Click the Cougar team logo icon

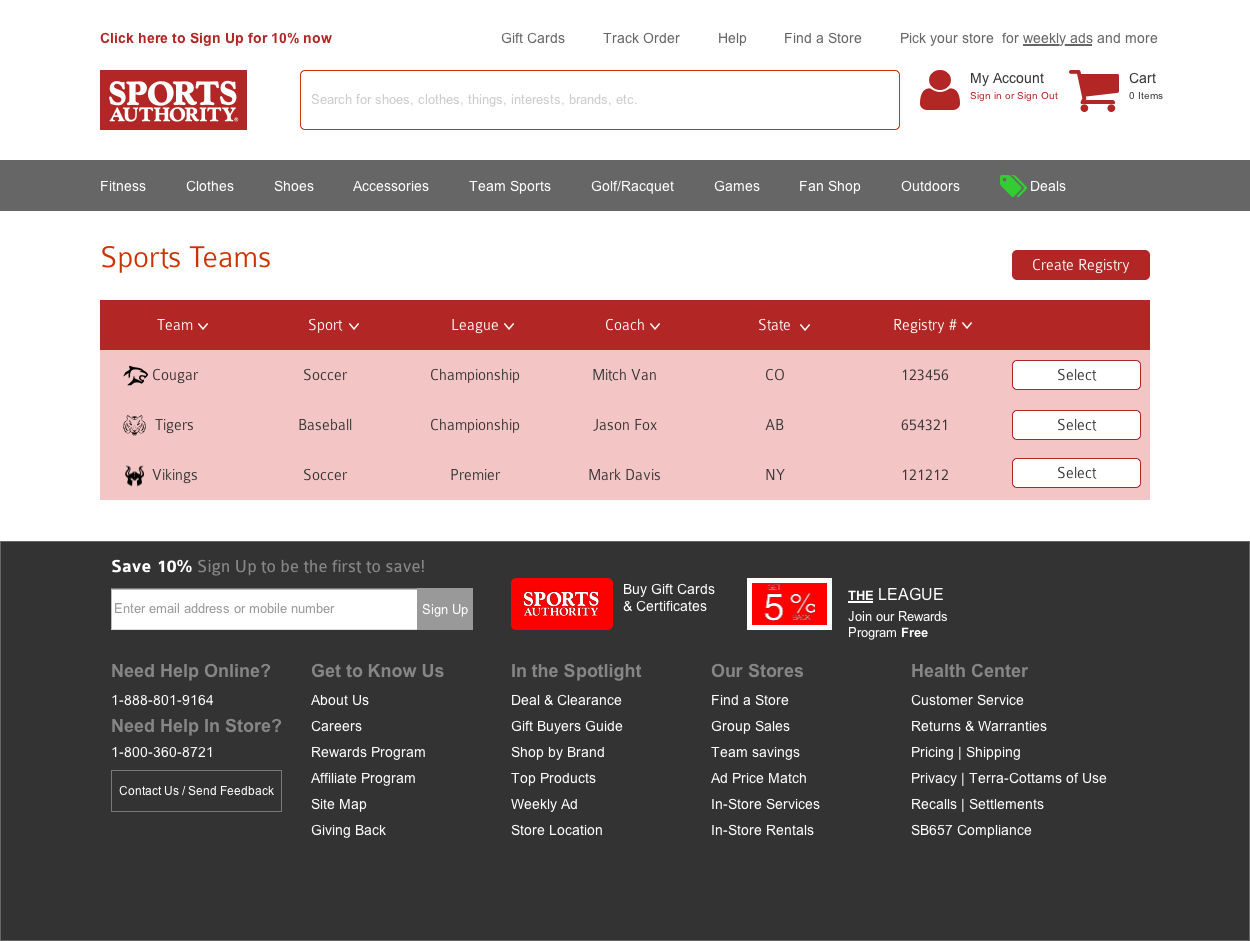click(x=135, y=375)
